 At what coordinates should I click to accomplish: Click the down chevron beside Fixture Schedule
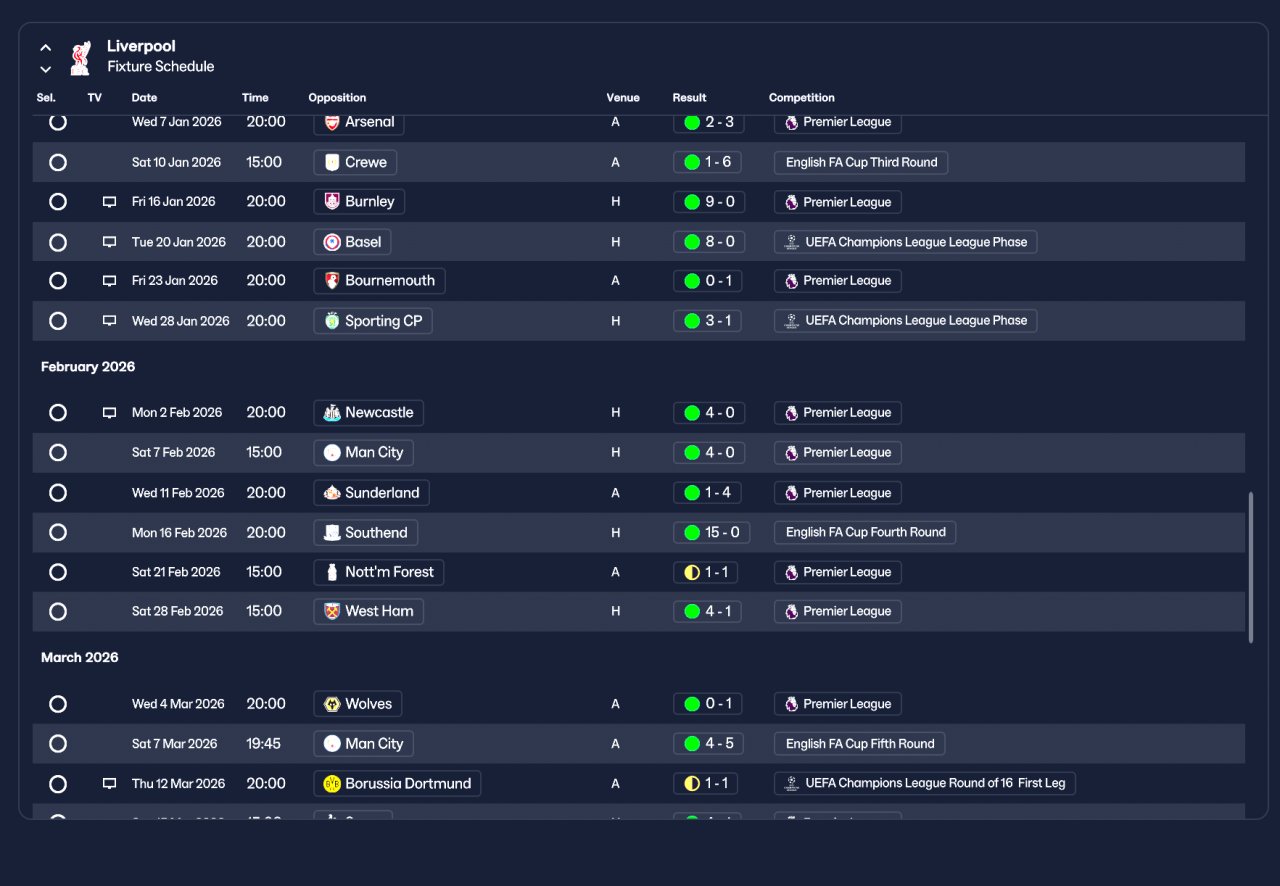tap(46, 69)
